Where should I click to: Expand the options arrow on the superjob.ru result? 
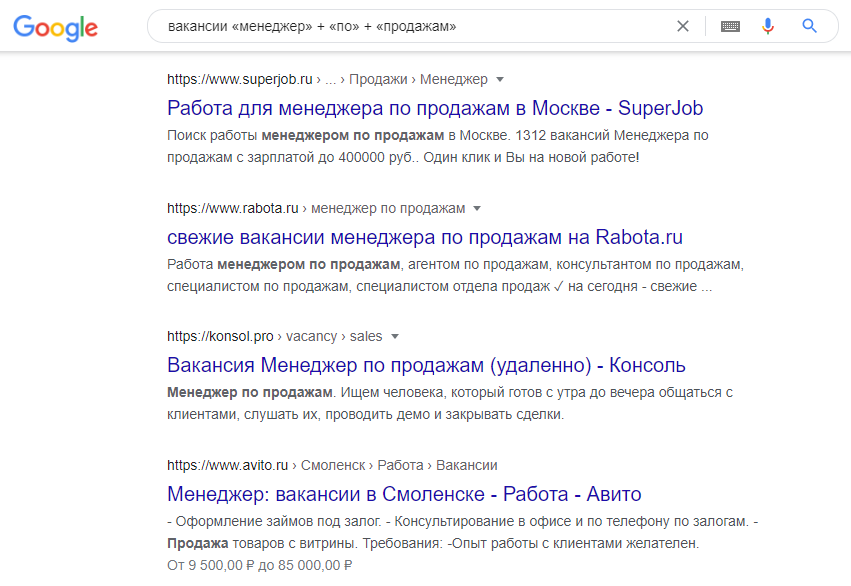point(496,79)
